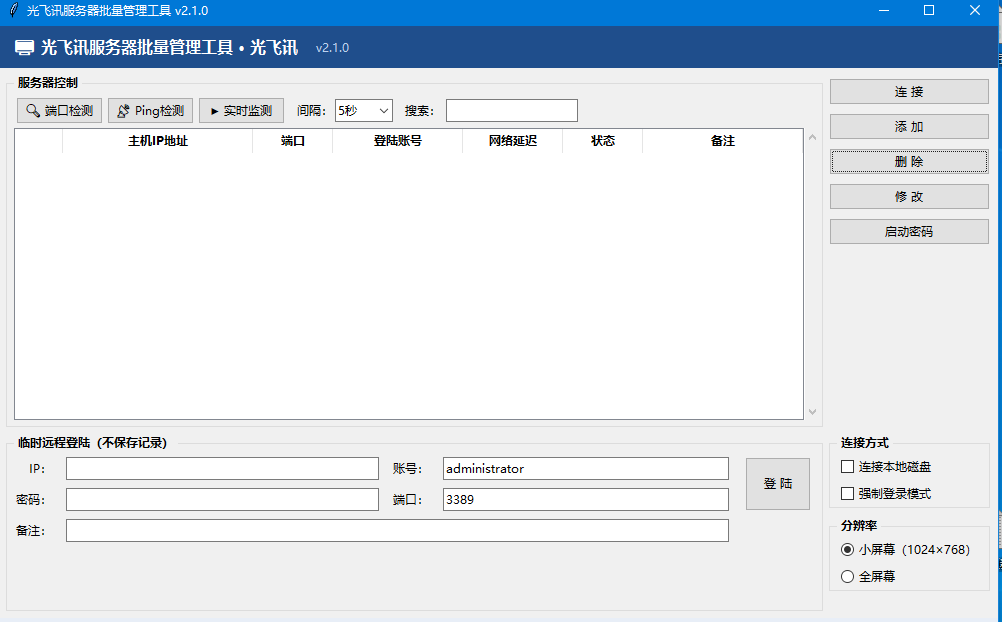Minimize the 光飞讯 tool window
Screen dimensions: 1002x622
click(x=884, y=10)
